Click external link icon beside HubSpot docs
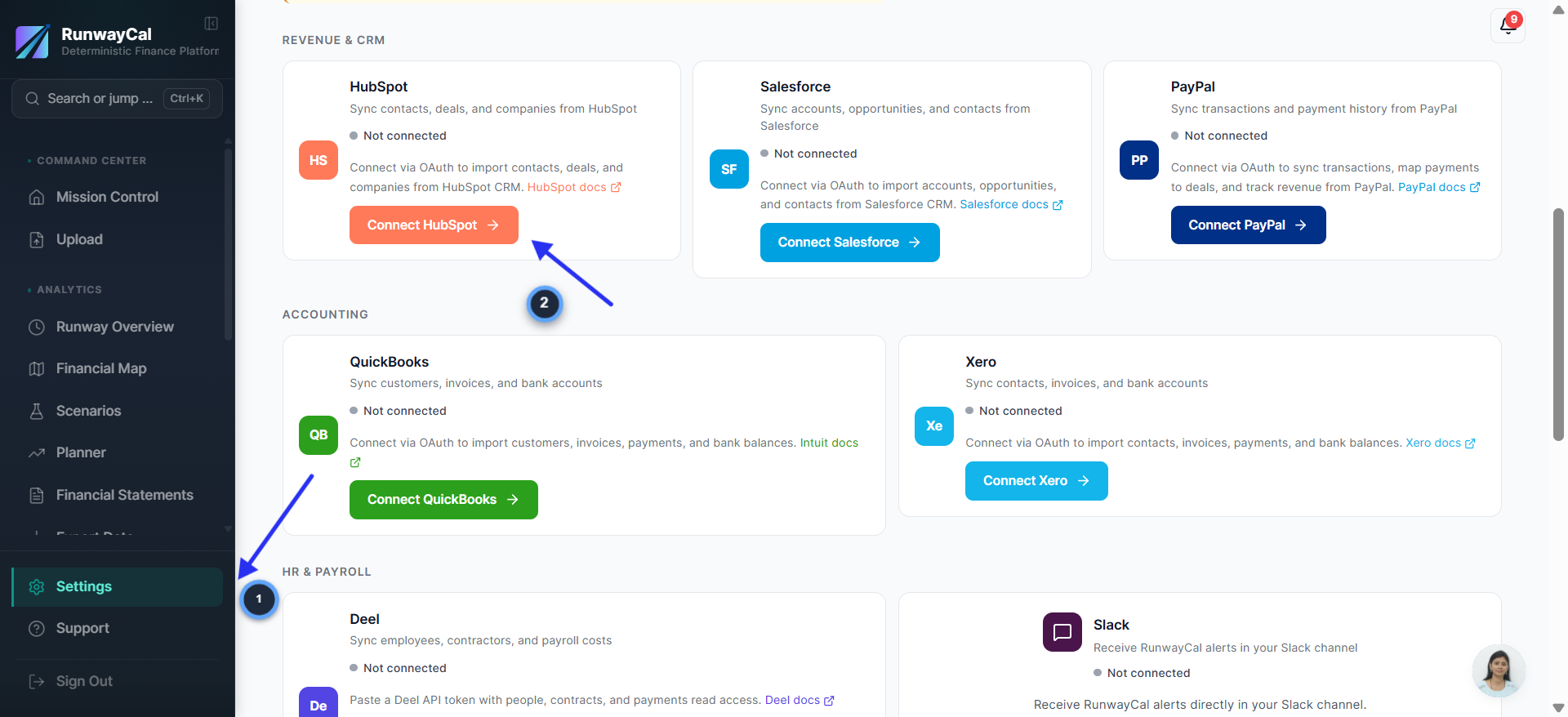This screenshot has height=717, width=1568. [616, 187]
